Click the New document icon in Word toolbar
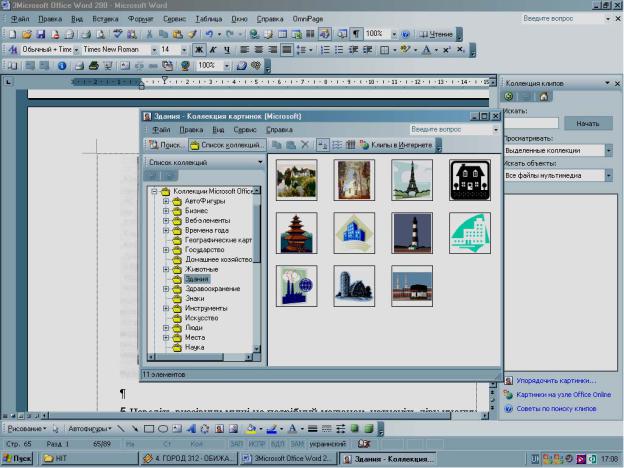This screenshot has width=624, height=468. (12, 34)
